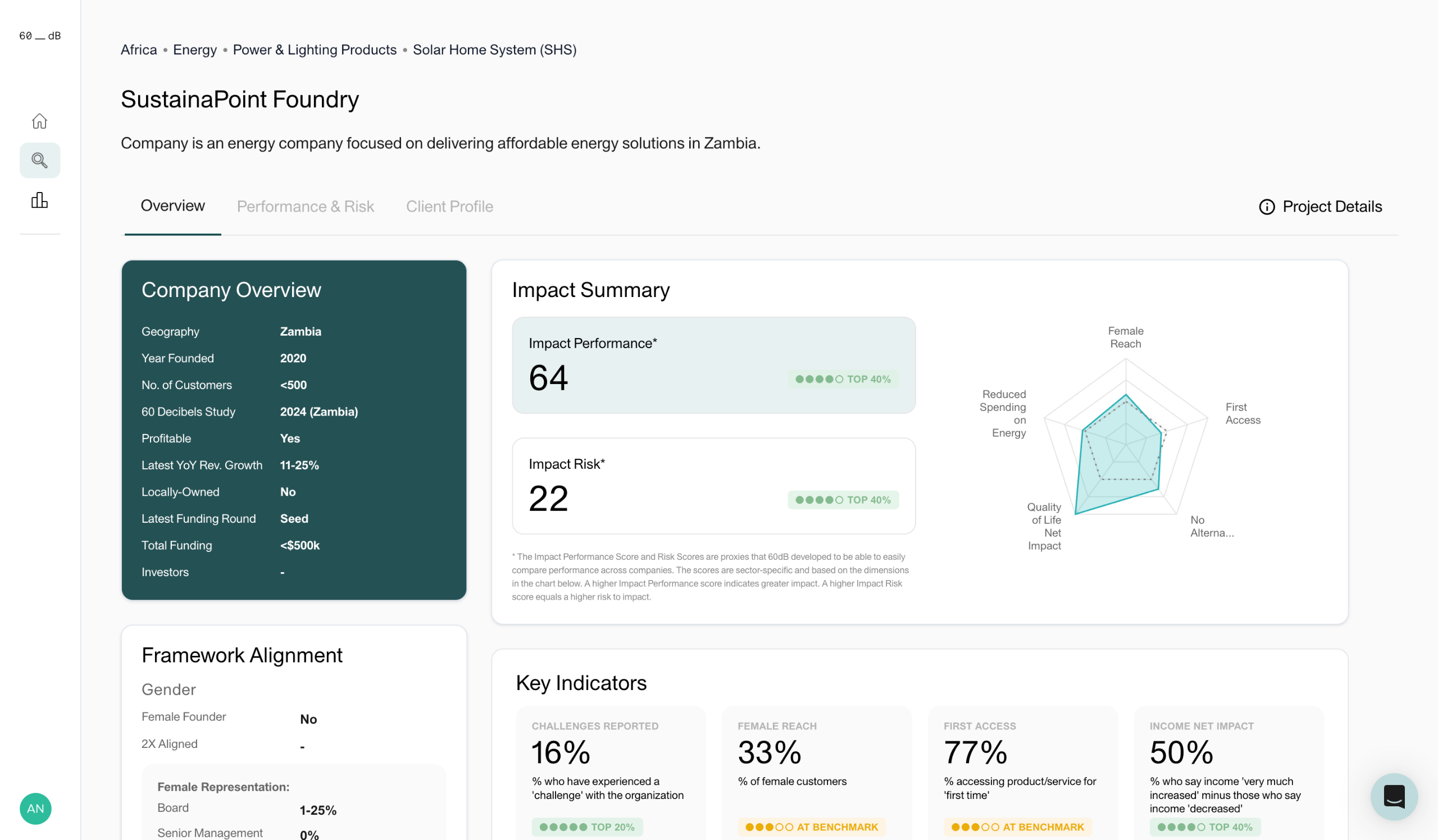Click the 2024 (Zambia) study value
The height and width of the screenshot is (840, 1438).
coord(319,412)
